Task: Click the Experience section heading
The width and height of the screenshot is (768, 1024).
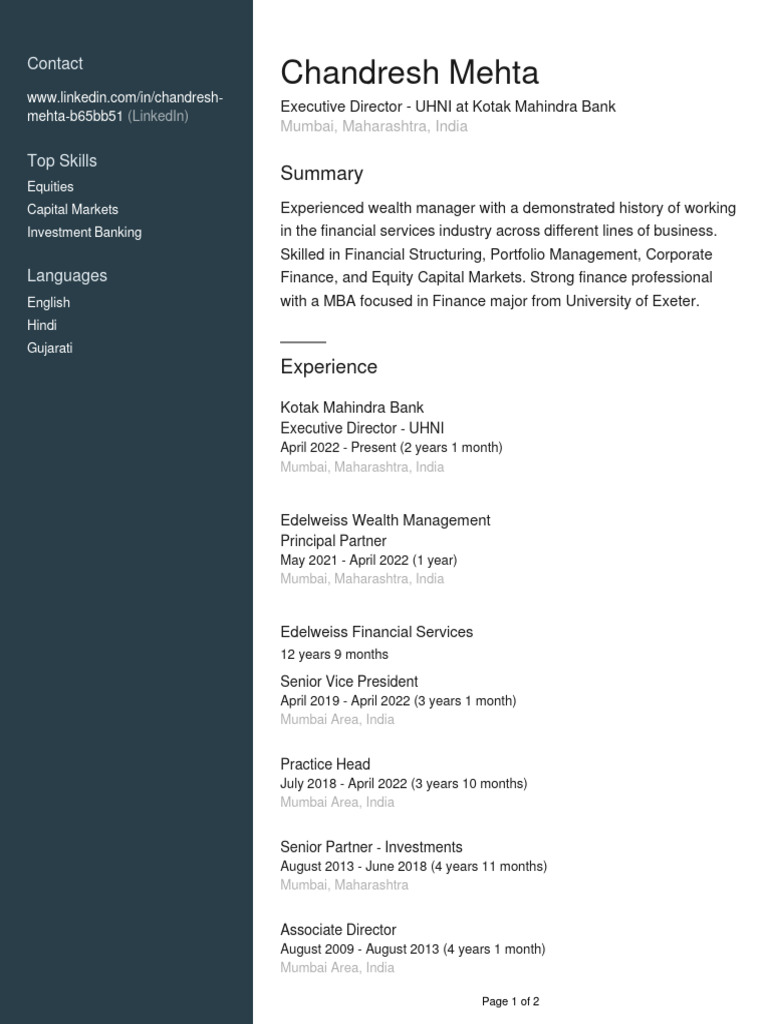Action: click(328, 367)
